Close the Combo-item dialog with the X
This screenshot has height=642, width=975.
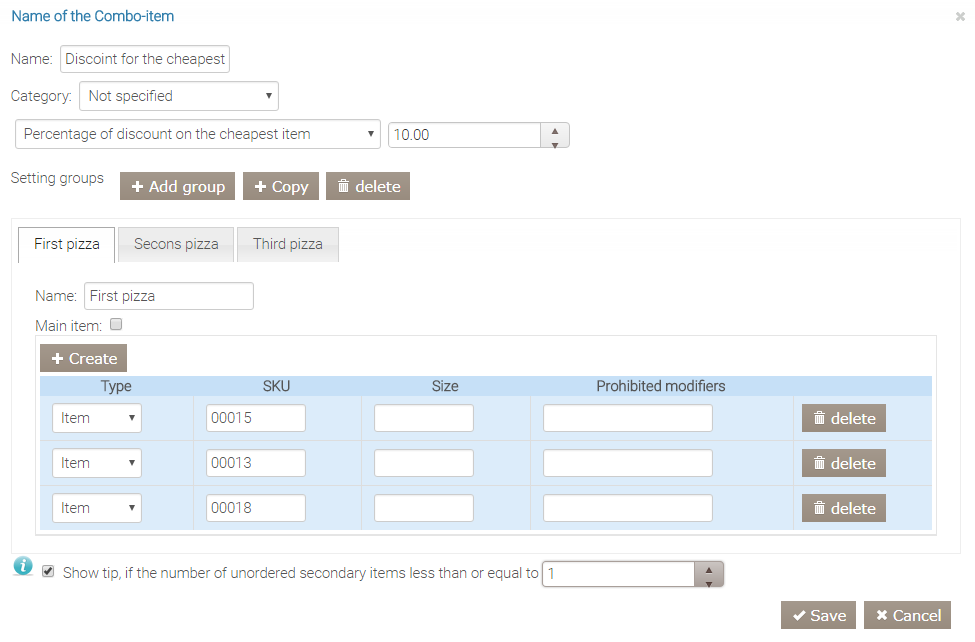(960, 17)
